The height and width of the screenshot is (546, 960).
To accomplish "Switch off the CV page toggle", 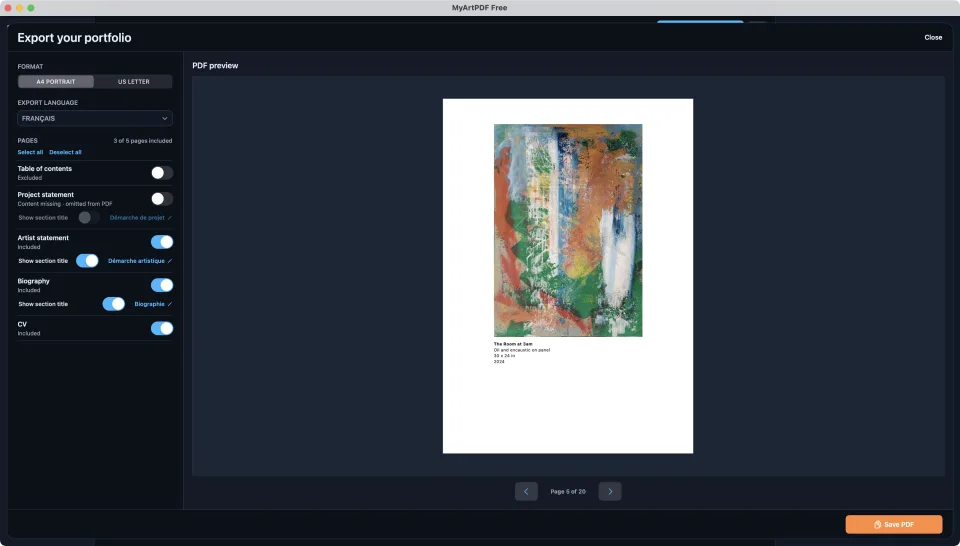I will click(162, 328).
